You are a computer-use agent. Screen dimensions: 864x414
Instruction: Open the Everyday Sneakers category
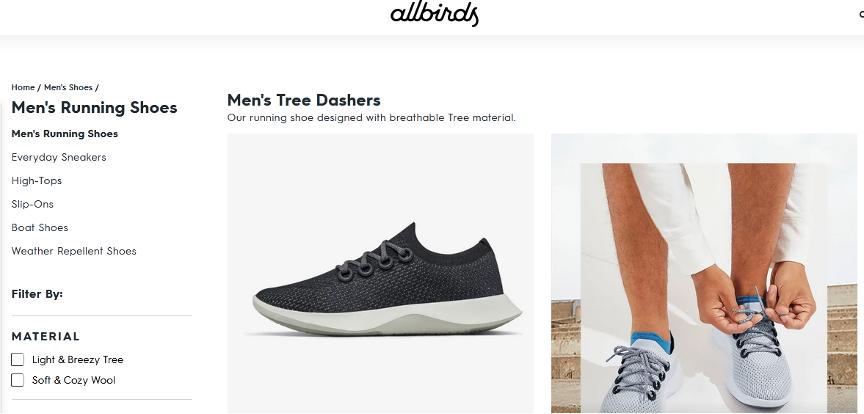(x=59, y=157)
